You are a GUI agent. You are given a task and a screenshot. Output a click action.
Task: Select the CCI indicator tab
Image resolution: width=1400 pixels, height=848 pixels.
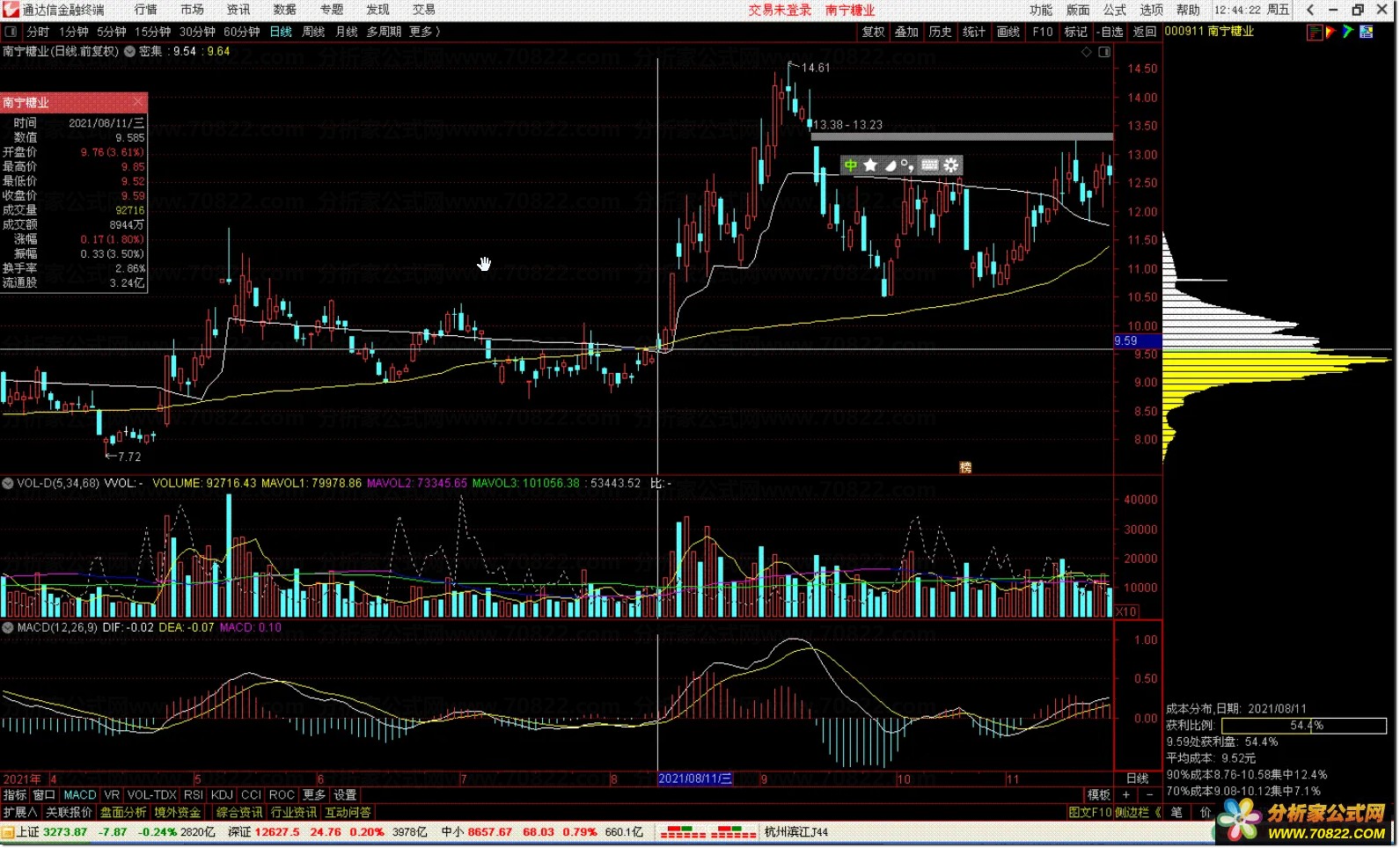251,795
